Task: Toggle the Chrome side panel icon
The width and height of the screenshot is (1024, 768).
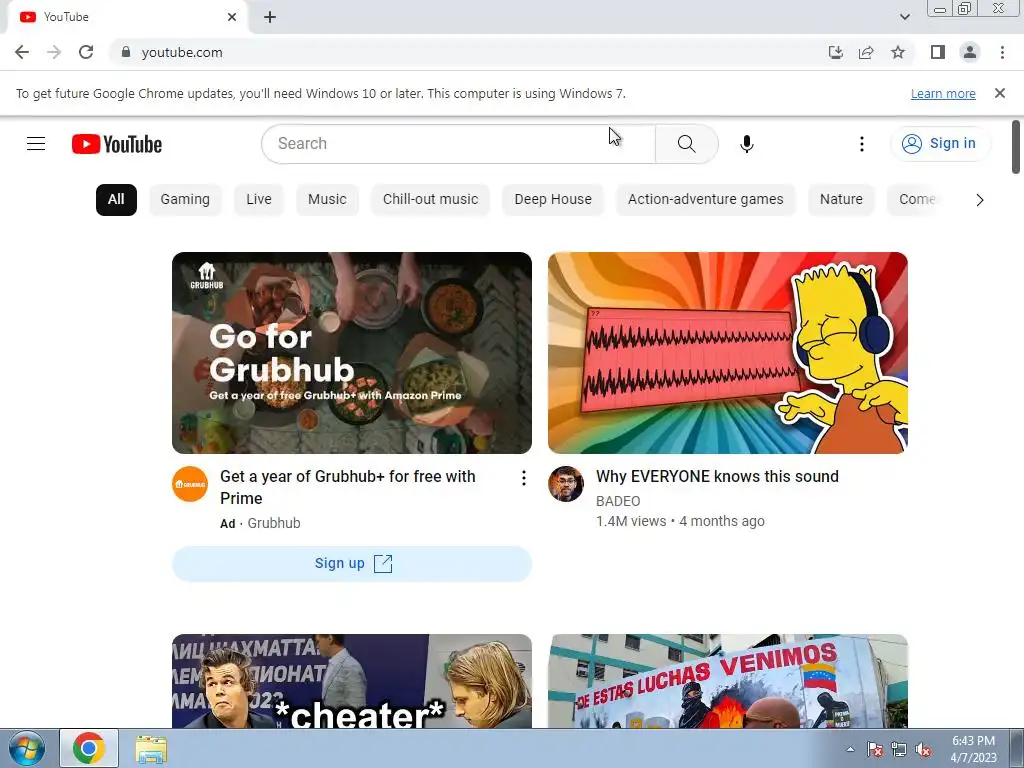Action: pos(938,52)
